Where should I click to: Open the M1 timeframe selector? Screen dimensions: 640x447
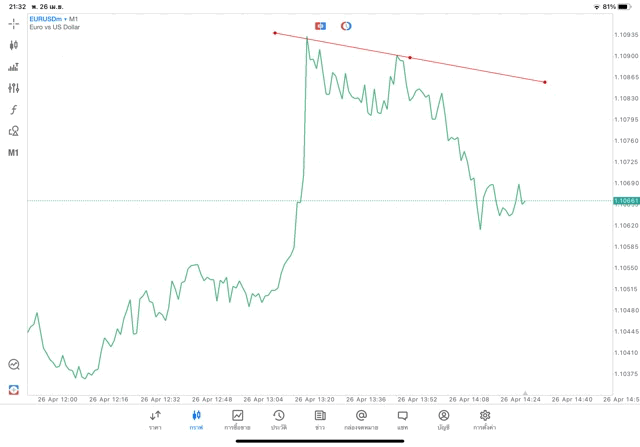13,153
